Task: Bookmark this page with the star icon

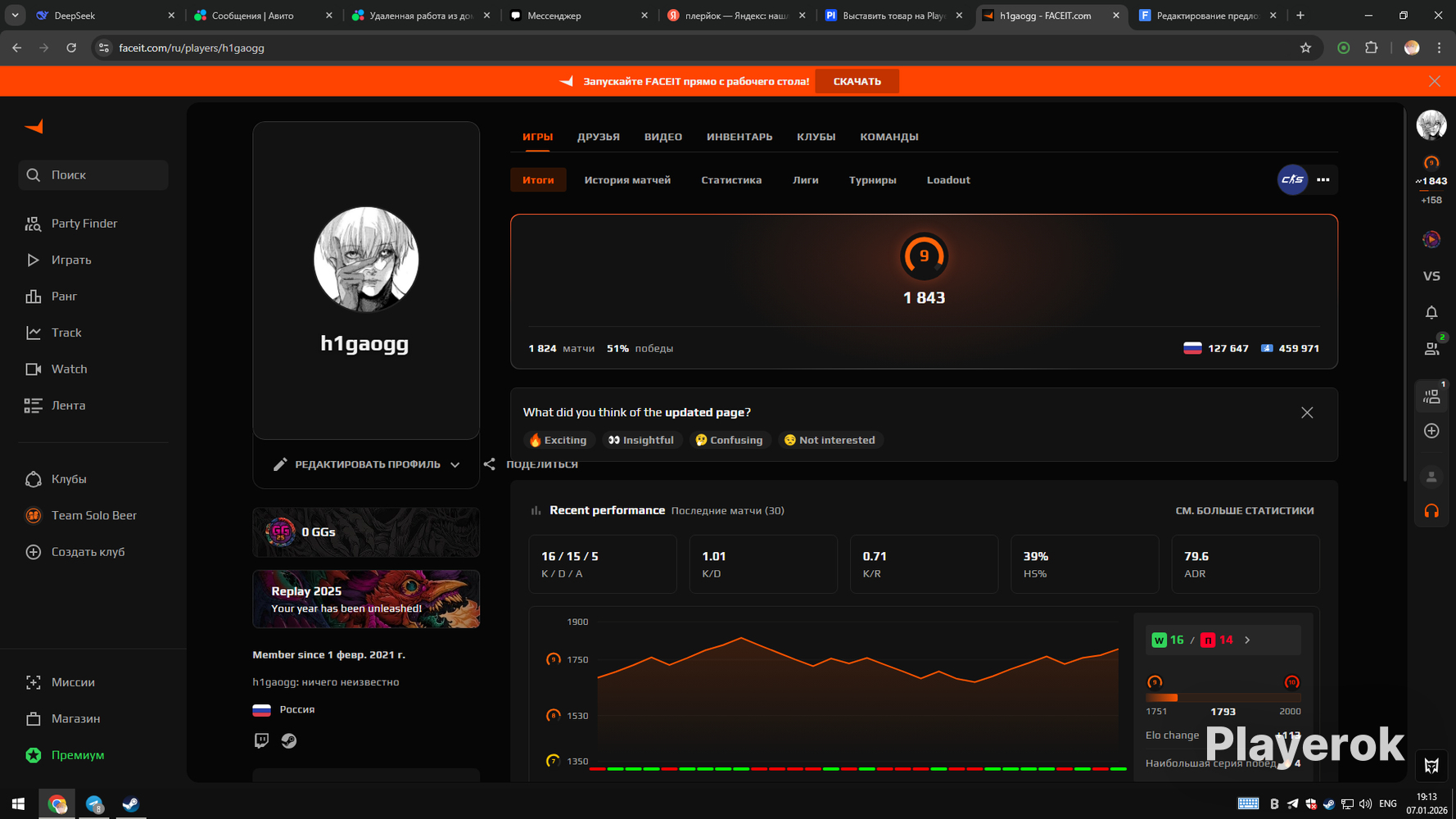Action: point(1305,48)
